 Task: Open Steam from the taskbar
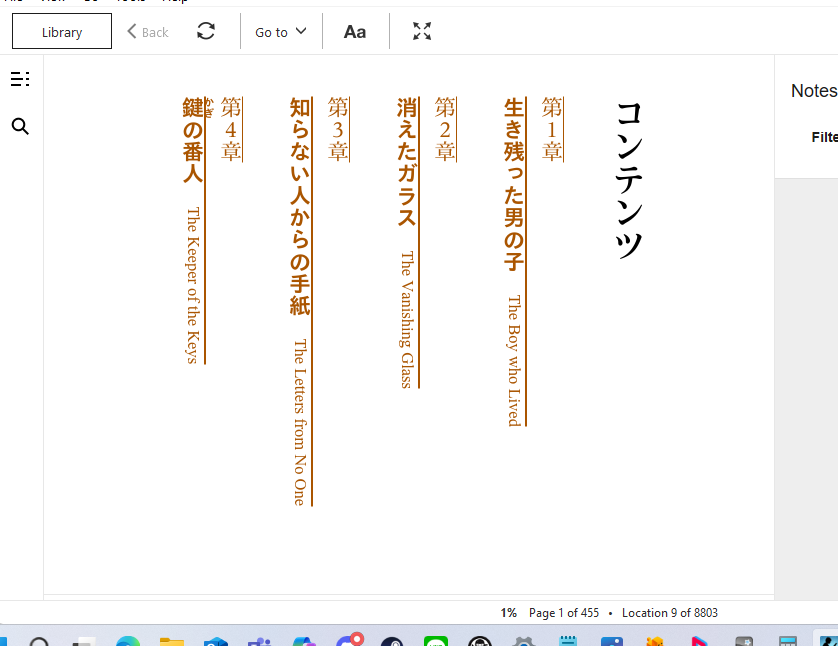(392, 641)
